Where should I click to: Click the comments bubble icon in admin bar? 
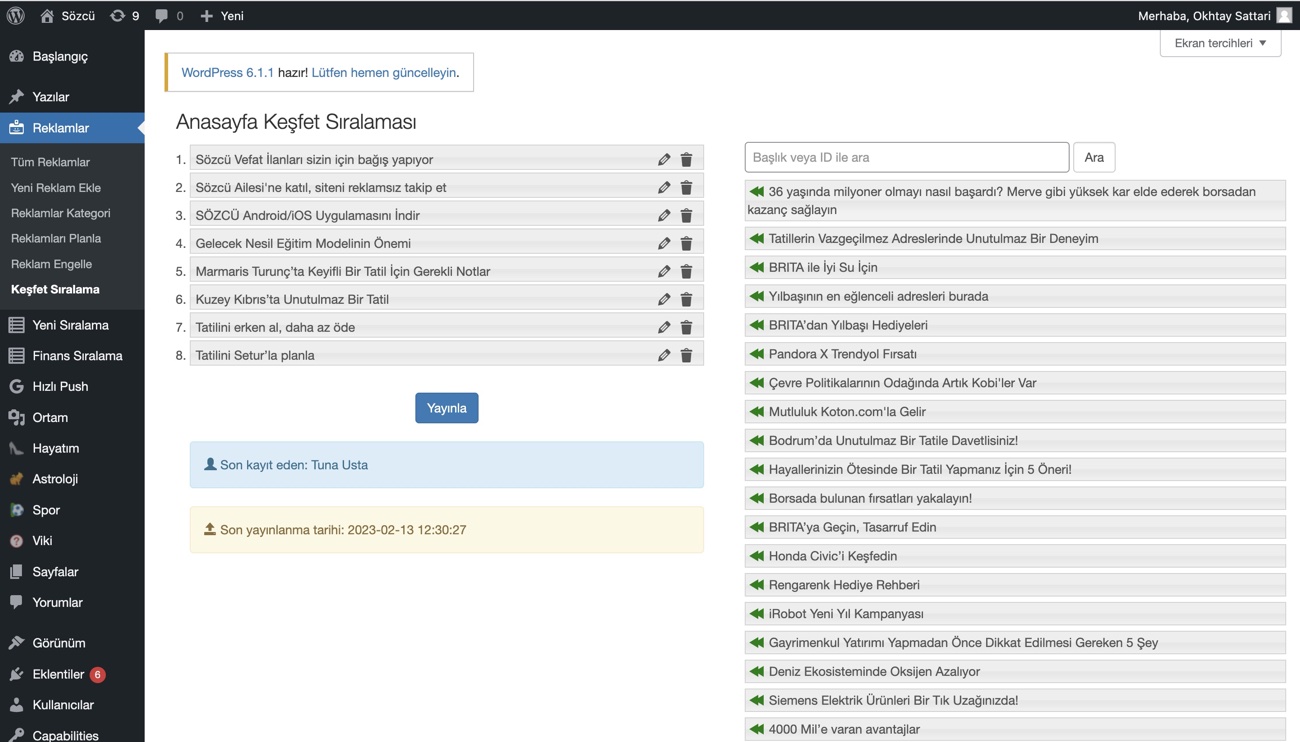pyautogui.click(x=169, y=15)
